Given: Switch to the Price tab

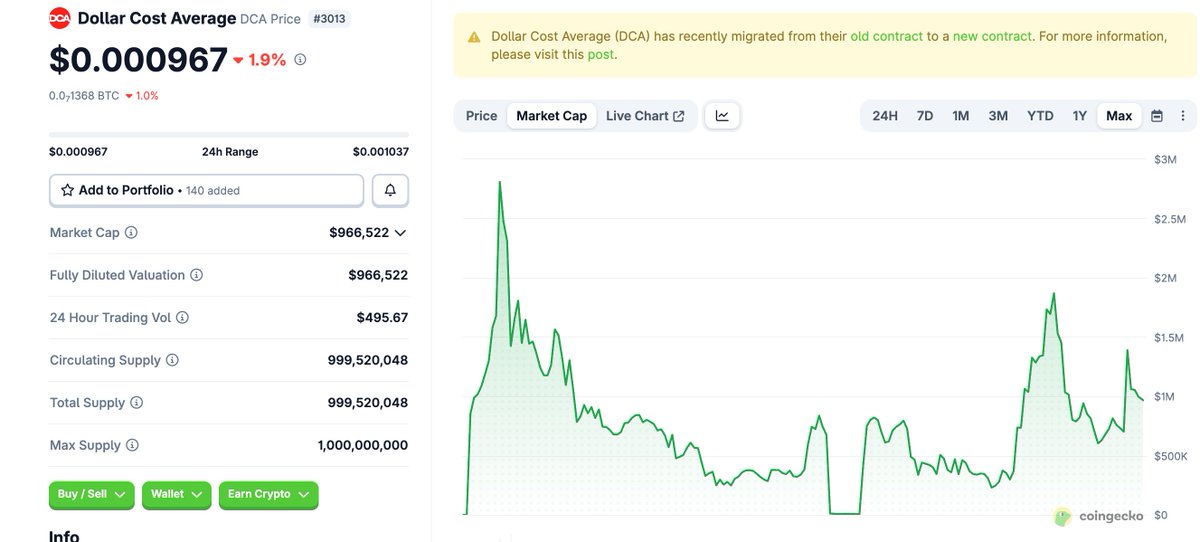Looking at the screenshot, I should (481, 116).
